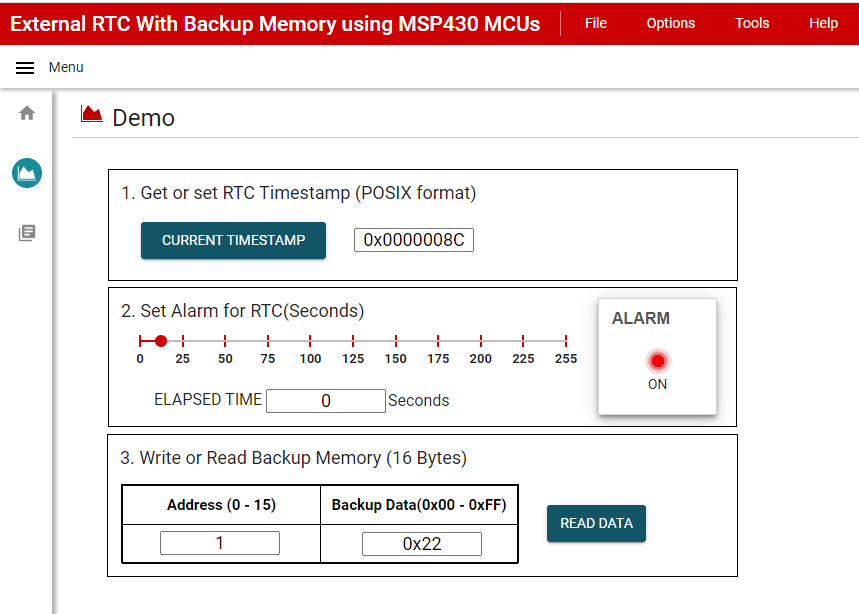Image resolution: width=859 pixels, height=614 pixels.
Task: Click the 255 mark on alarm slider
Action: click(566, 341)
